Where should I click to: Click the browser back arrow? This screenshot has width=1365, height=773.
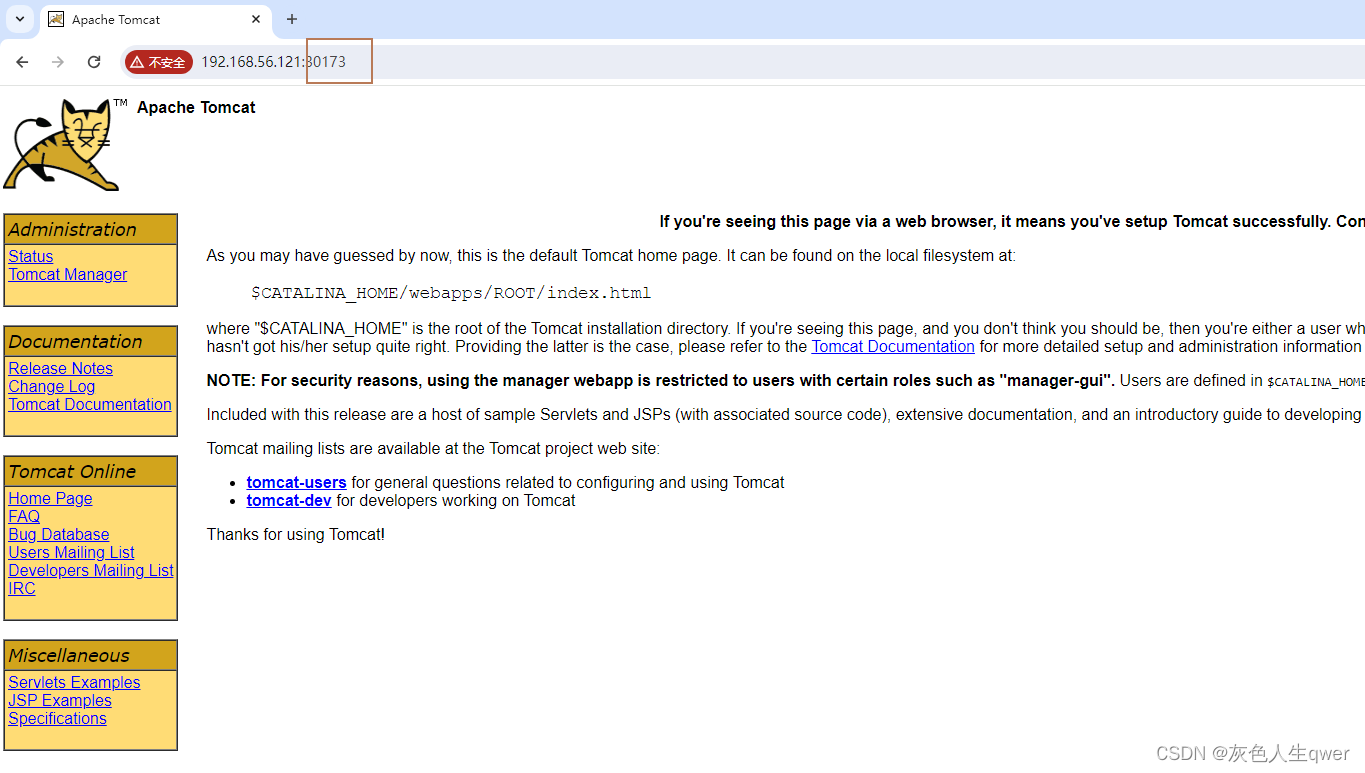pyautogui.click(x=22, y=62)
